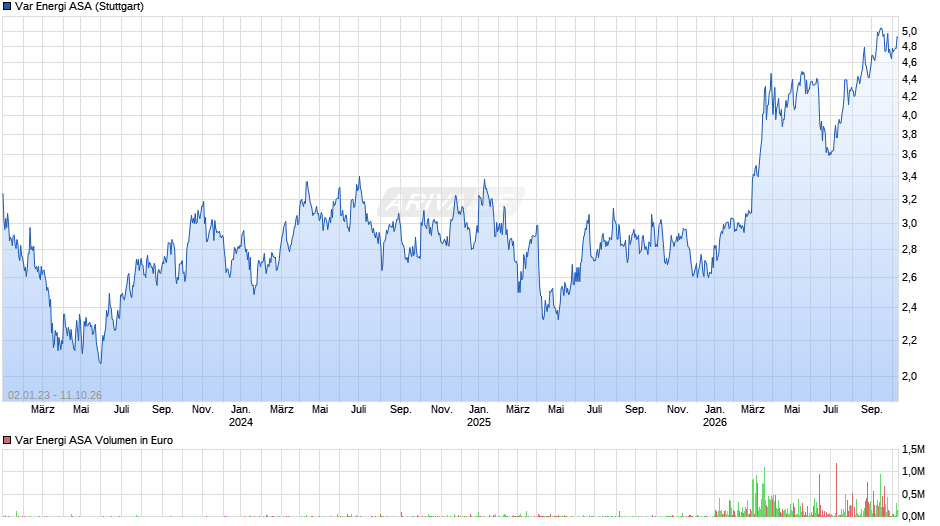
Task: Click the "Jan." label above 2024
Action: (241, 410)
